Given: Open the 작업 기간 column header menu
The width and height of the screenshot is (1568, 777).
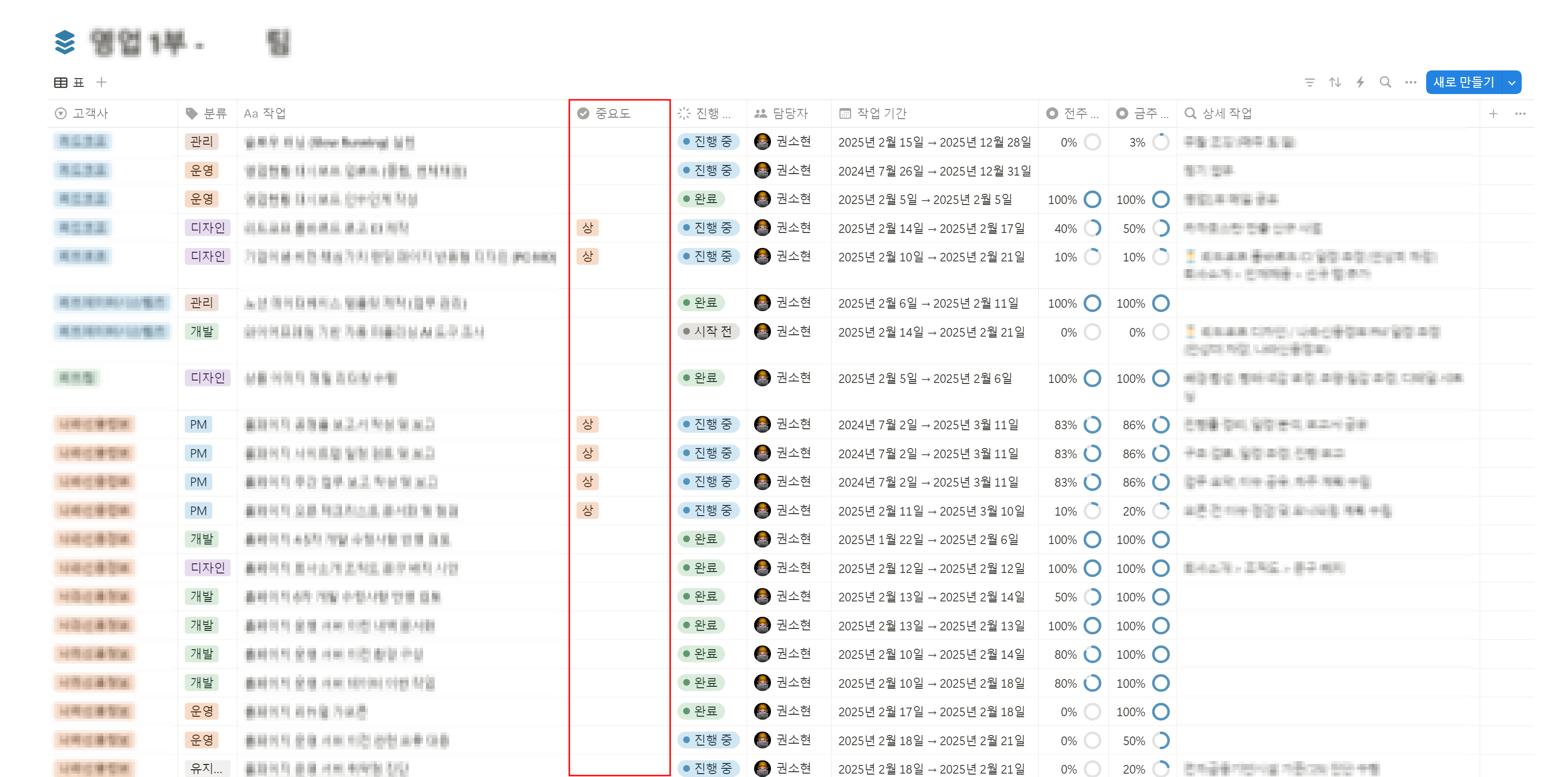Looking at the screenshot, I should tap(881, 113).
